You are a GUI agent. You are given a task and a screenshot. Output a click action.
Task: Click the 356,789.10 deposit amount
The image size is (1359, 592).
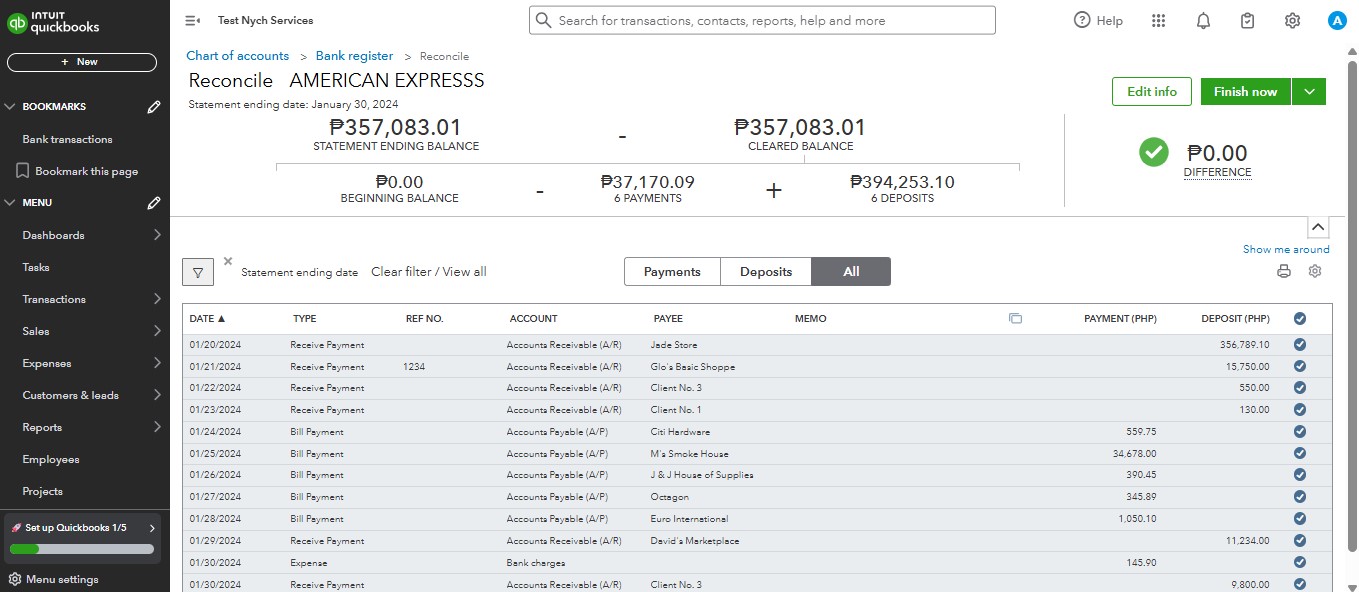1245,345
